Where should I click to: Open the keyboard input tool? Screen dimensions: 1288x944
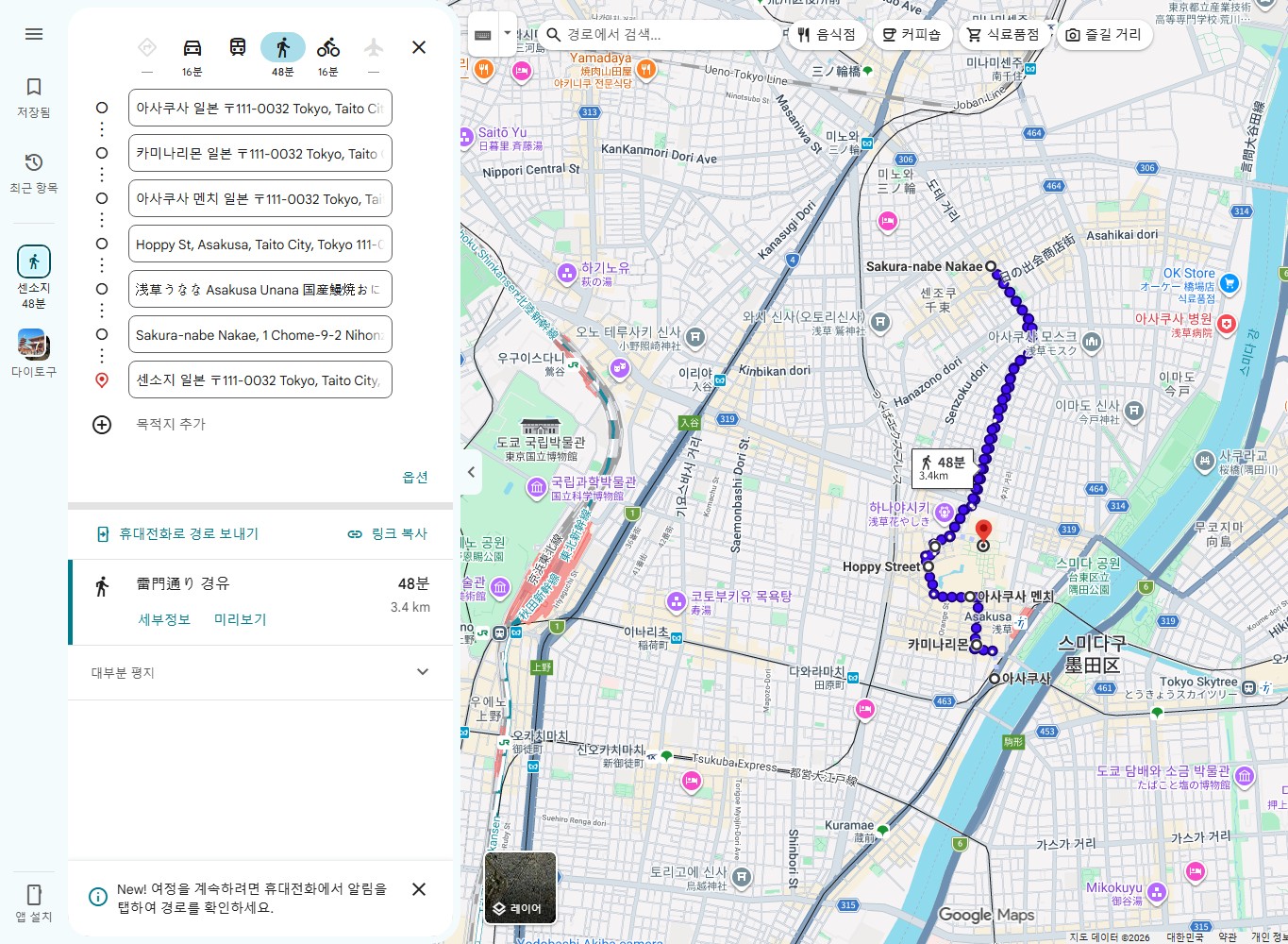483,35
